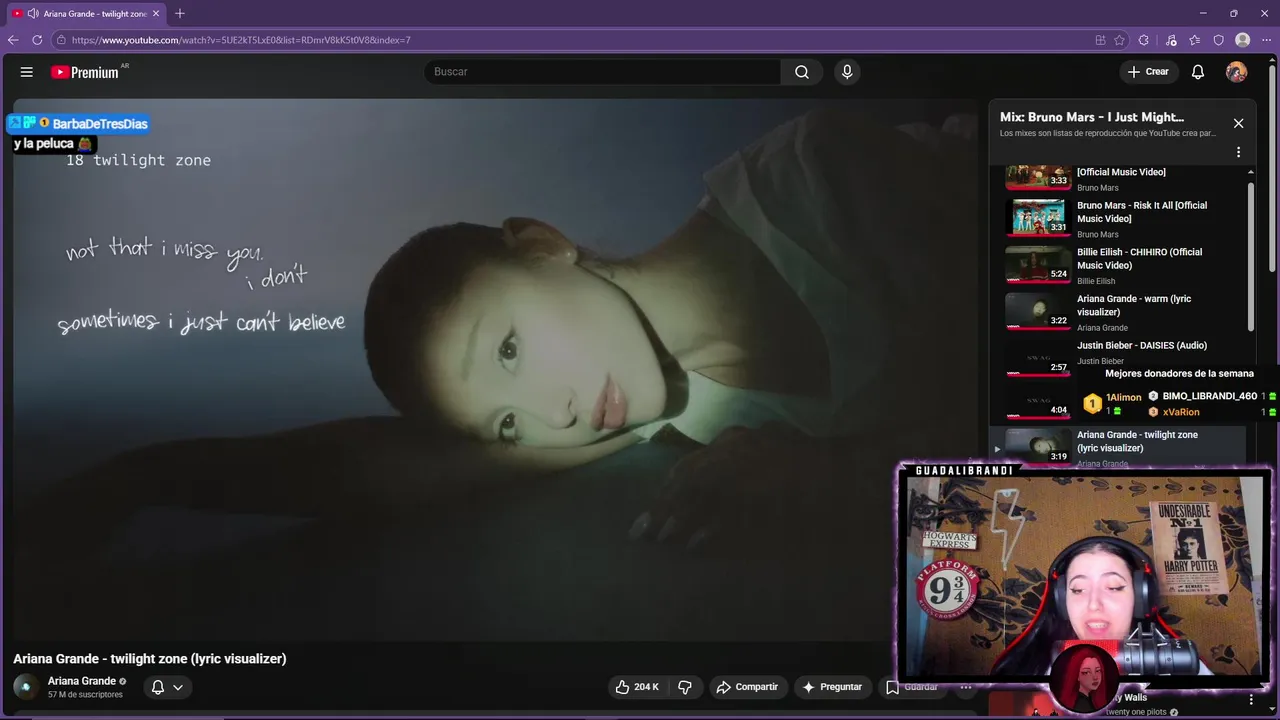
Task: Maximize or restore the browser window
Action: click(1233, 14)
